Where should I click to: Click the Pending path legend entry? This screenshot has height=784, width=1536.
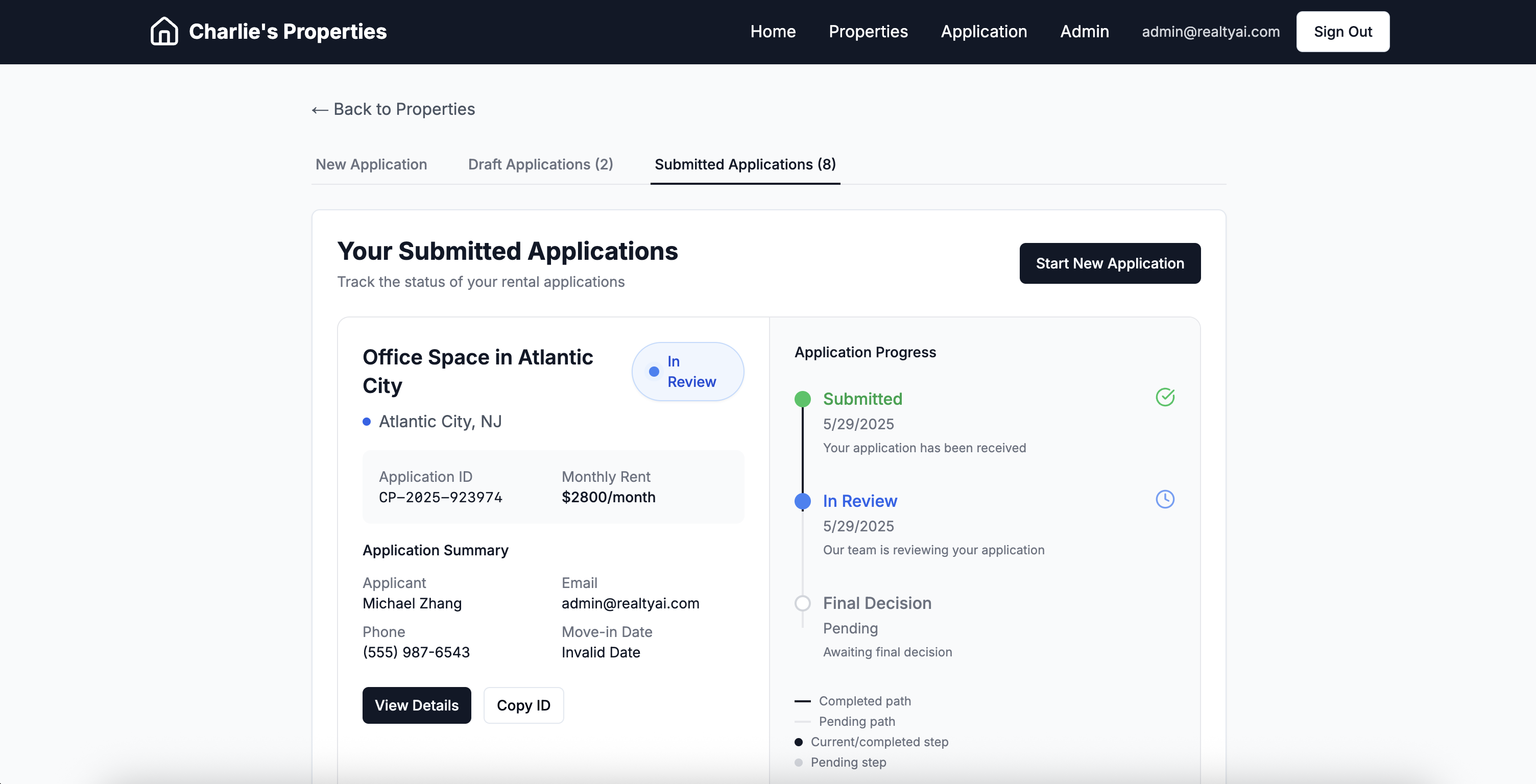845,721
